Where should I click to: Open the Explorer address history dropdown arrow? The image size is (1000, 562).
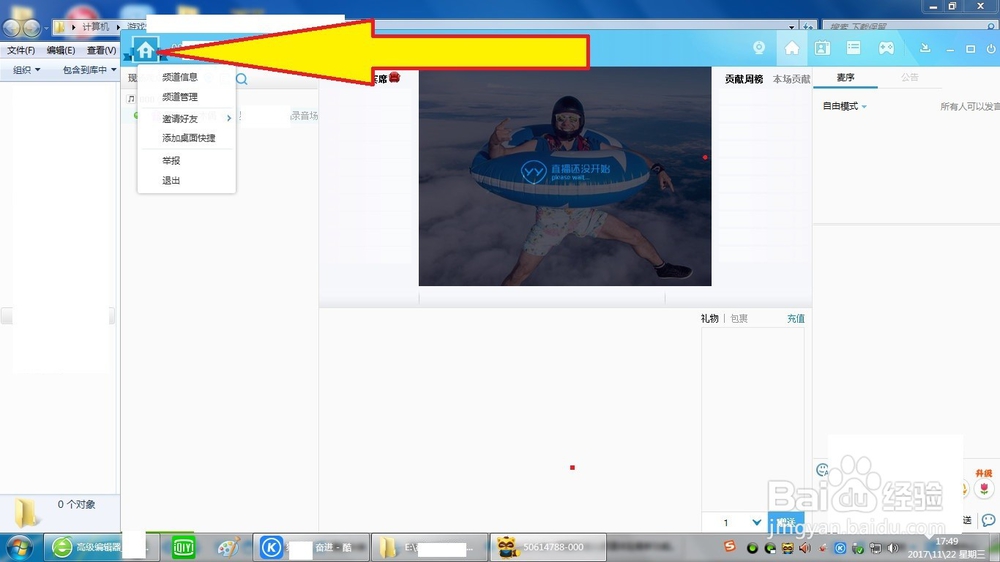[791, 27]
